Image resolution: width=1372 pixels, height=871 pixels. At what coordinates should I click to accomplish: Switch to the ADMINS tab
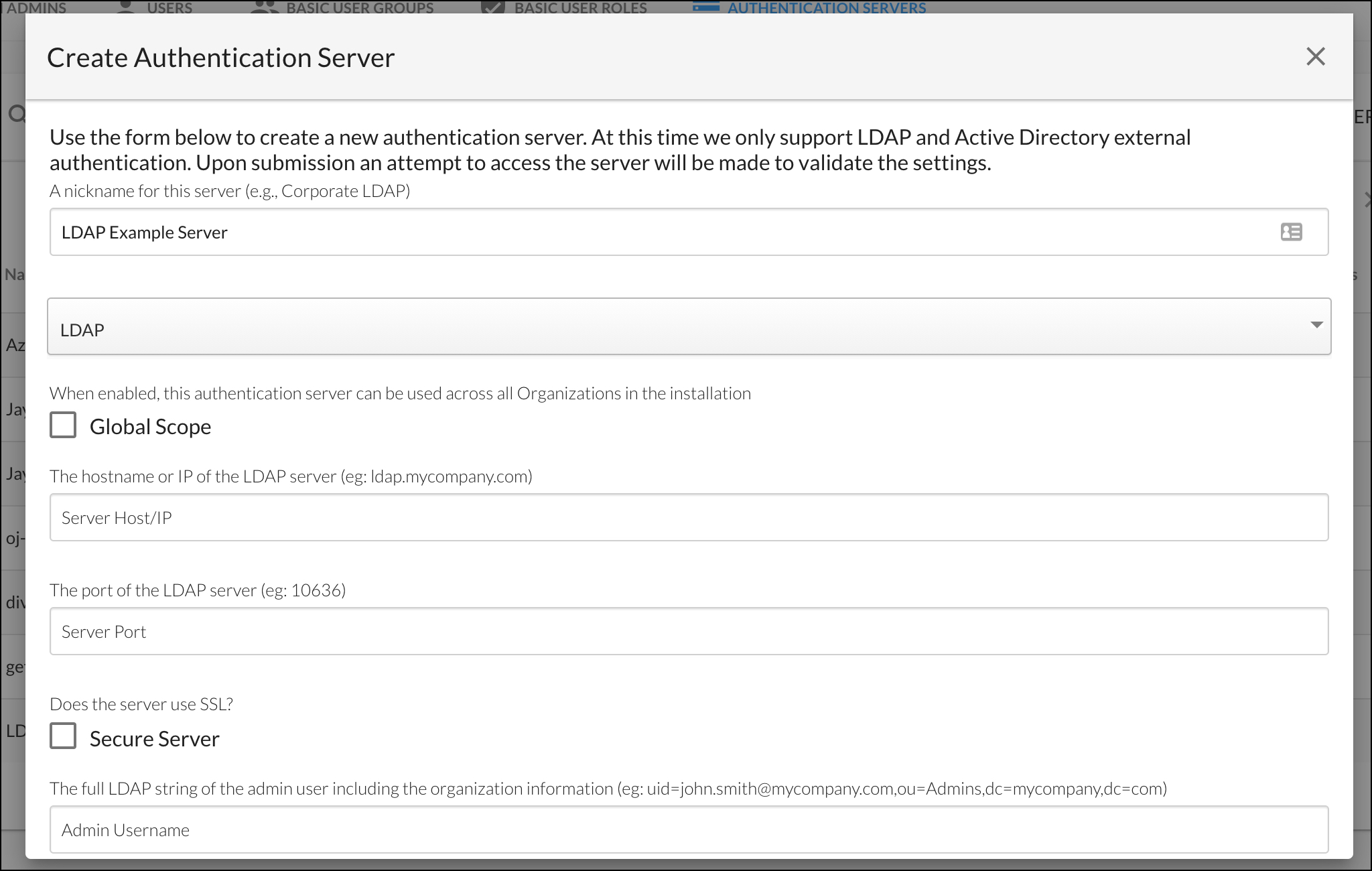36,7
